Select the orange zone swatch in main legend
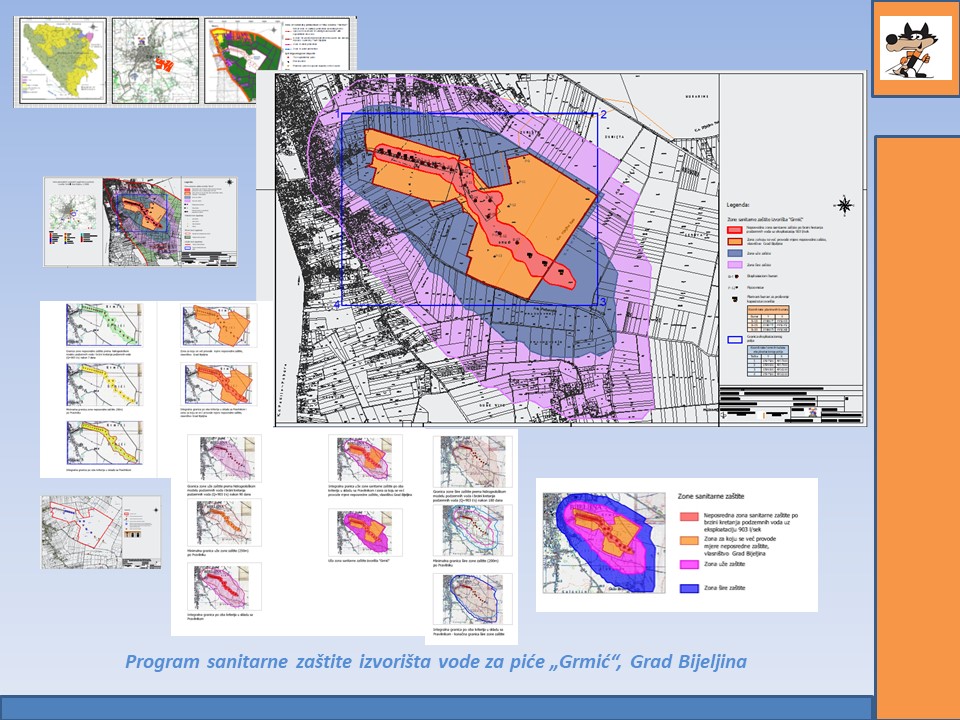The width and height of the screenshot is (960, 720). pos(735,241)
